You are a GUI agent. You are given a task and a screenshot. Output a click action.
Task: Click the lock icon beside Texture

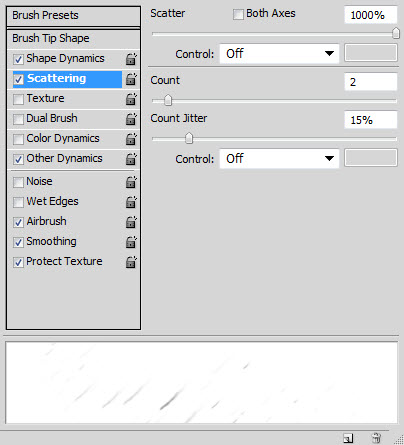[131, 99]
